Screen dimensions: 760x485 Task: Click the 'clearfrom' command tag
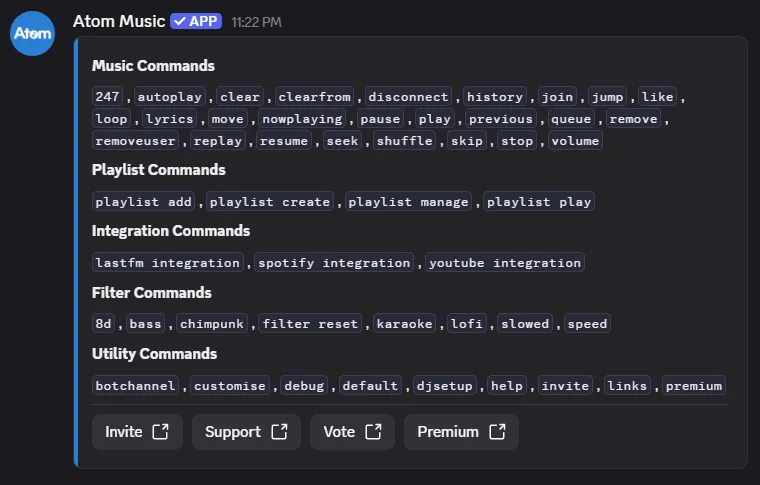pyautogui.click(x=315, y=96)
